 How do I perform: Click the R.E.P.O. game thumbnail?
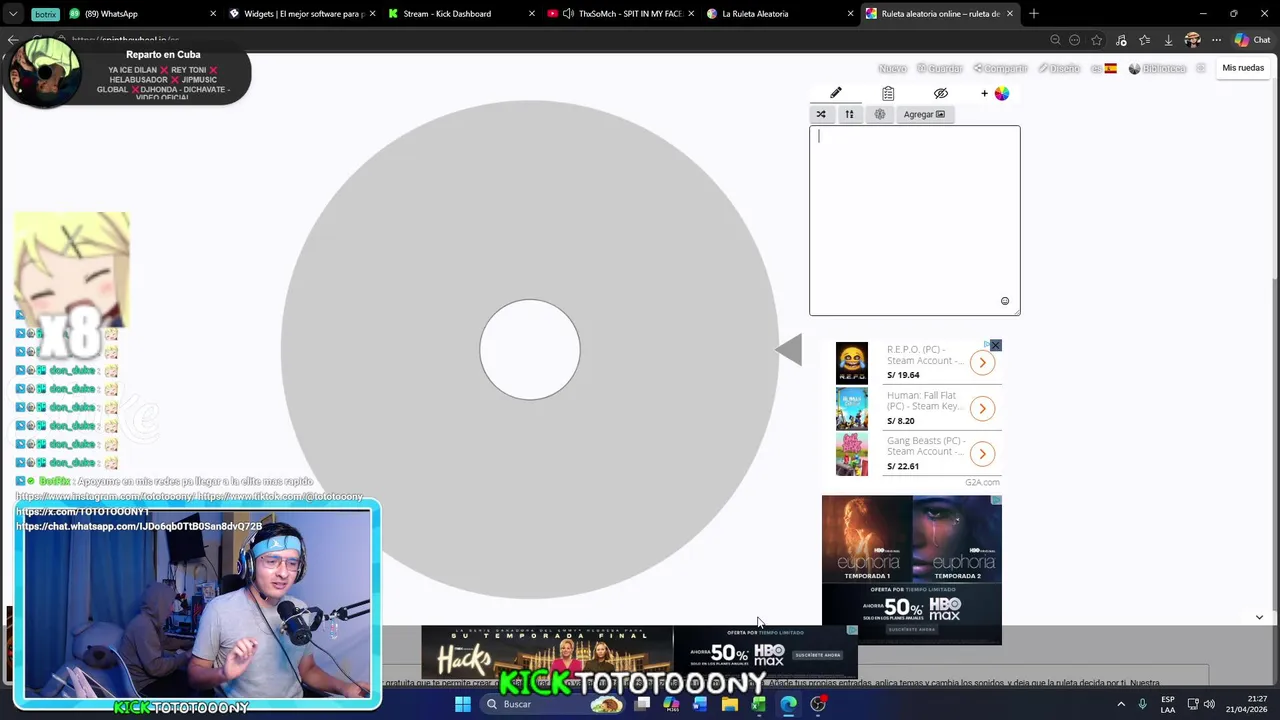point(852,362)
